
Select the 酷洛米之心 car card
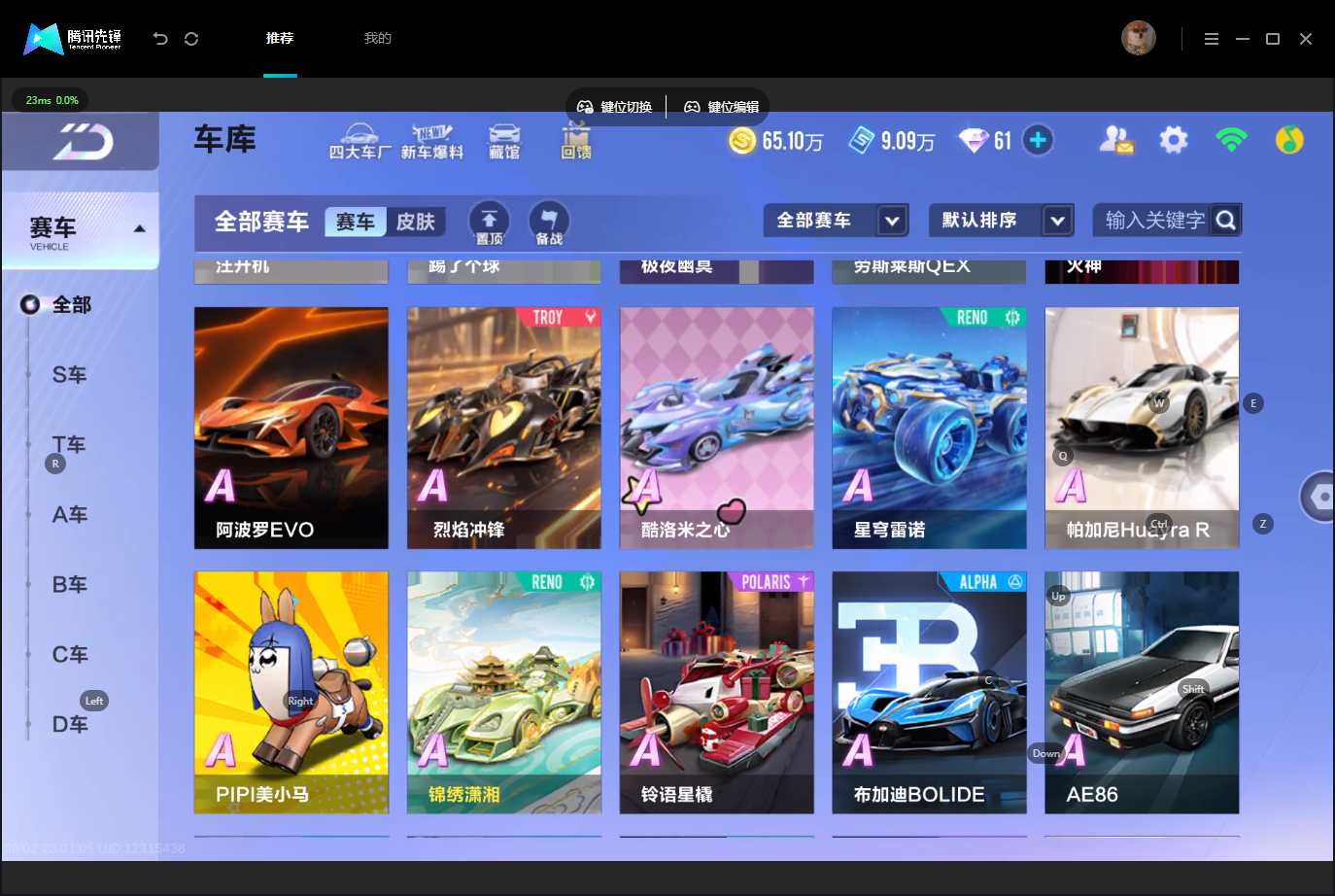point(717,429)
